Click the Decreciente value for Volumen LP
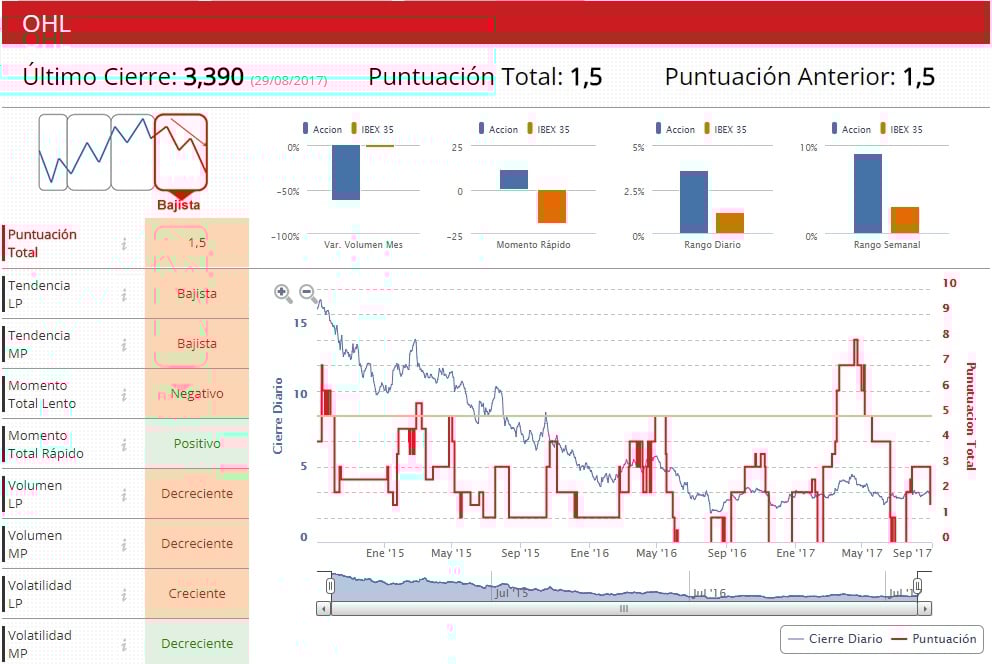Image resolution: width=992 pixels, height=664 pixels. click(197, 493)
